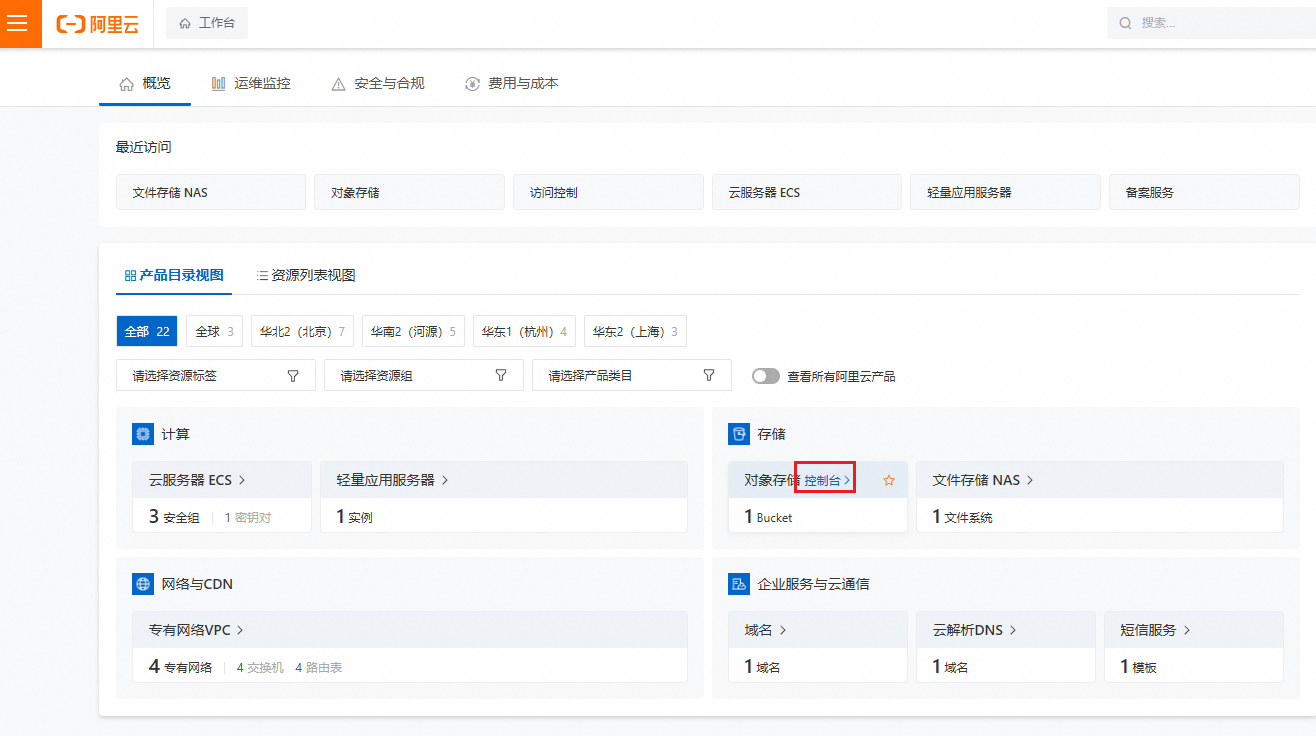The height and width of the screenshot is (736, 1316).
Task: Open the 请选择产品类目 dropdown
Action: click(632, 376)
